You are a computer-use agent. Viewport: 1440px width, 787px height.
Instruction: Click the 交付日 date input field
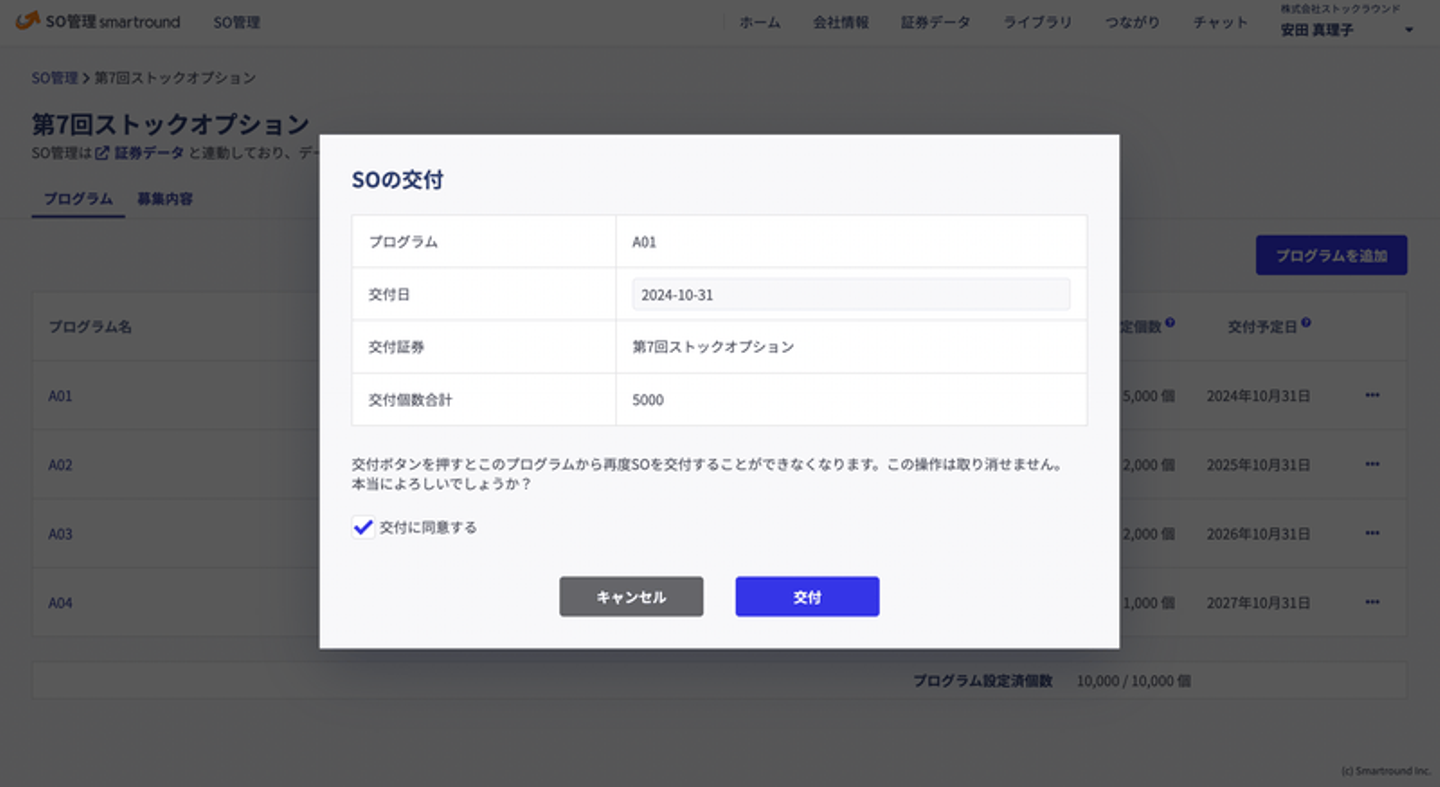pyautogui.click(x=850, y=295)
